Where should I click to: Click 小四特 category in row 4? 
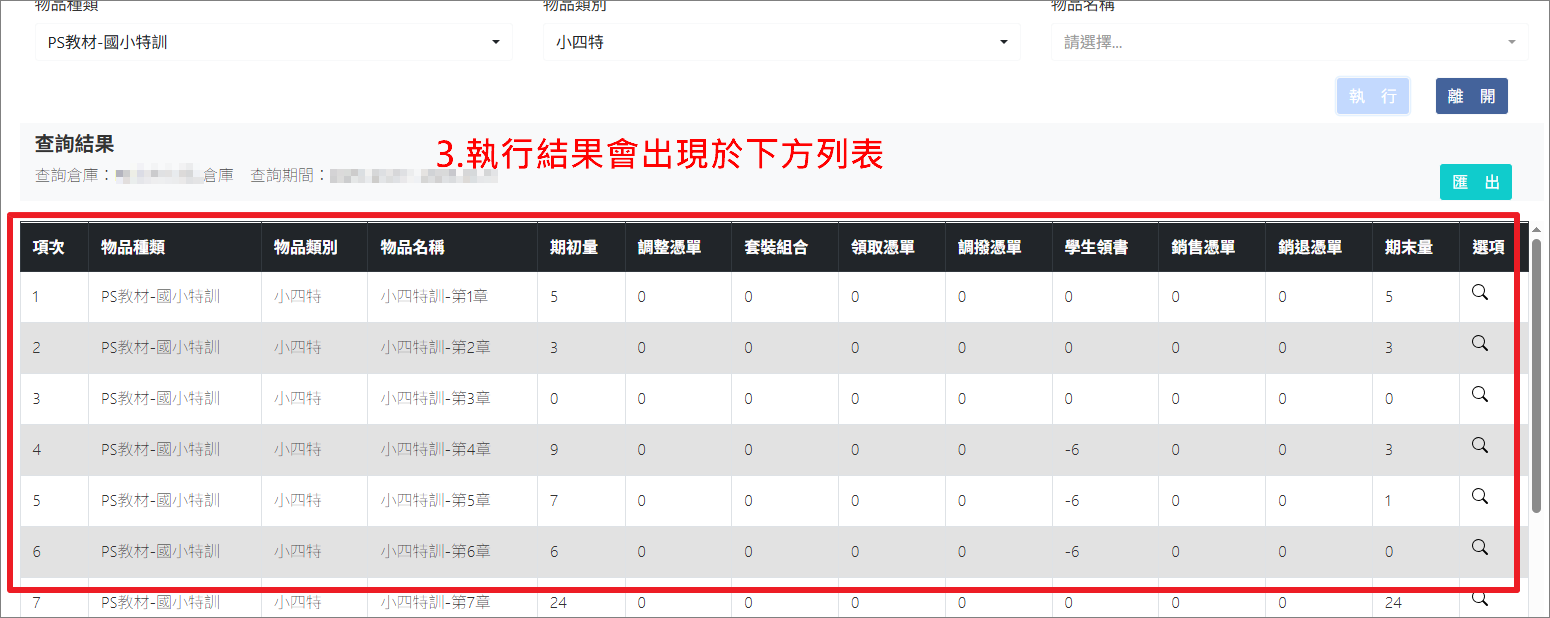click(298, 450)
